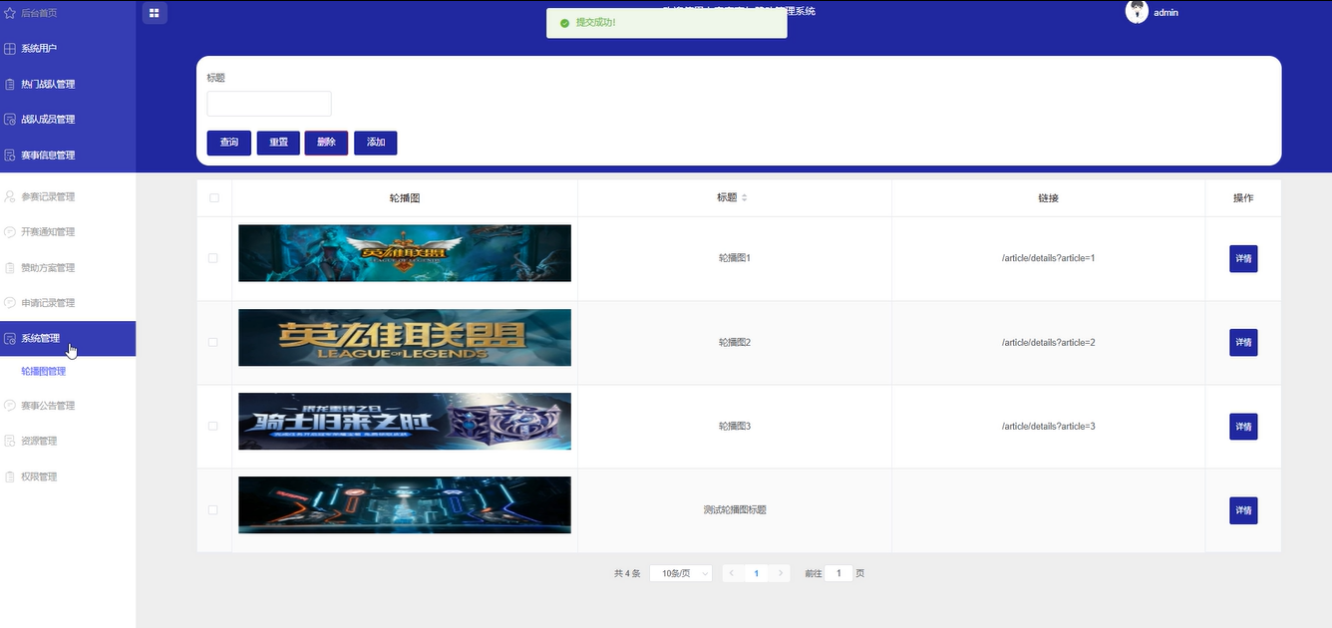Image resolution: width=1332 pixels, height=628 pixels.
Task: Click the clipboard icon beside 权限管理
Action: (x=10, y=476)
